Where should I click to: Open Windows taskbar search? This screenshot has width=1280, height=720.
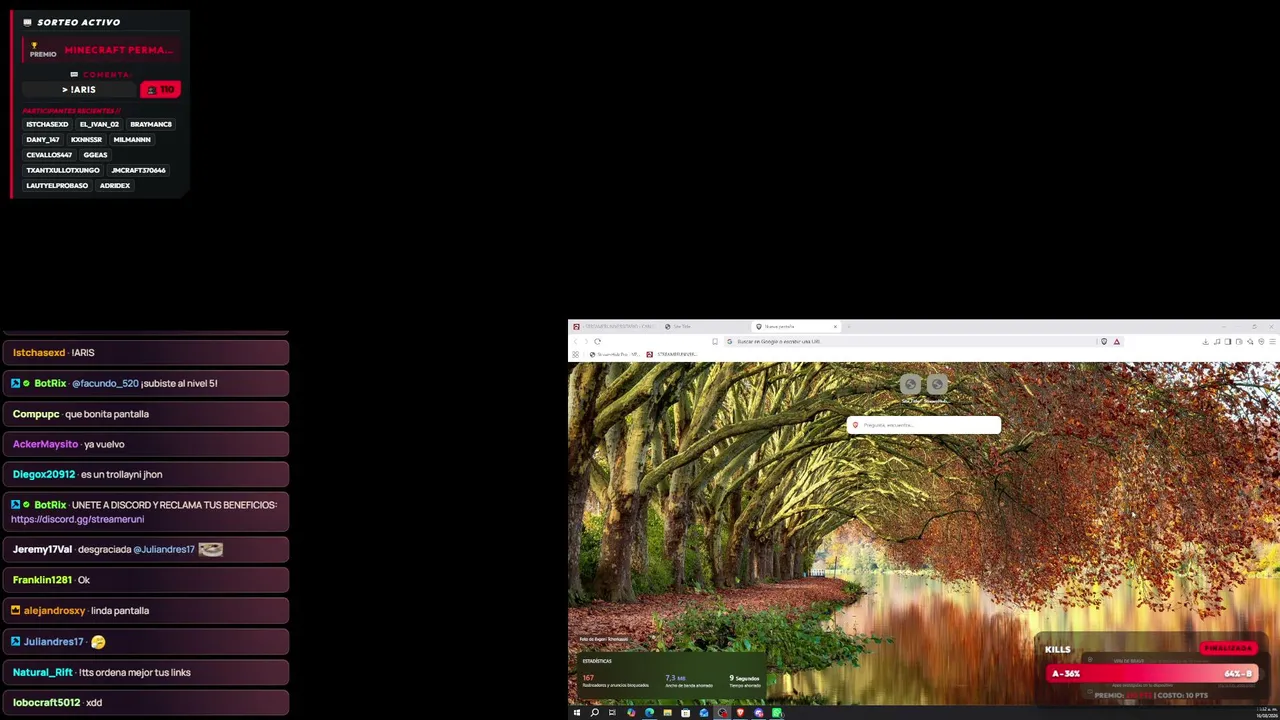[x=594, y=713]
